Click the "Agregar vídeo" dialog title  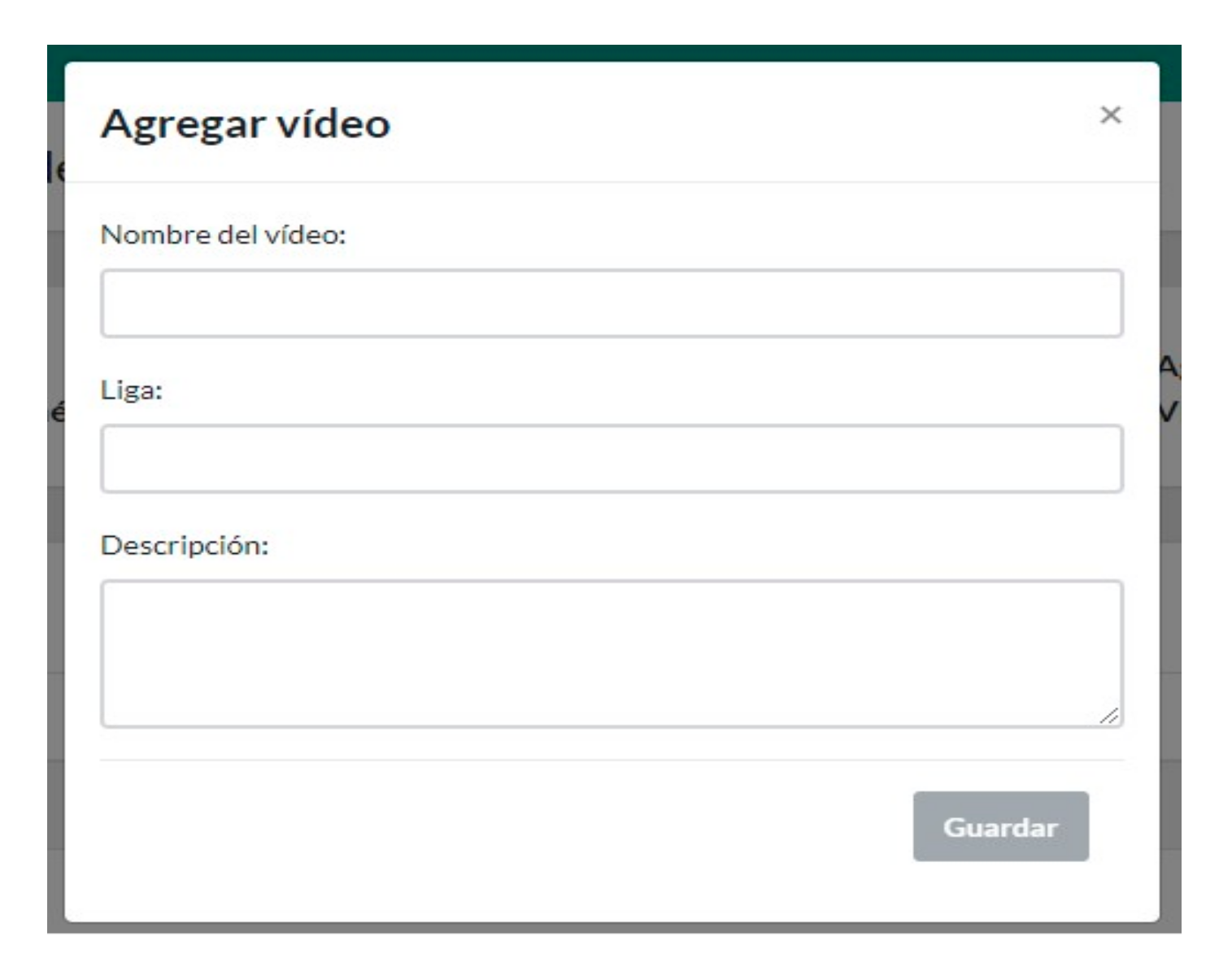245,124
